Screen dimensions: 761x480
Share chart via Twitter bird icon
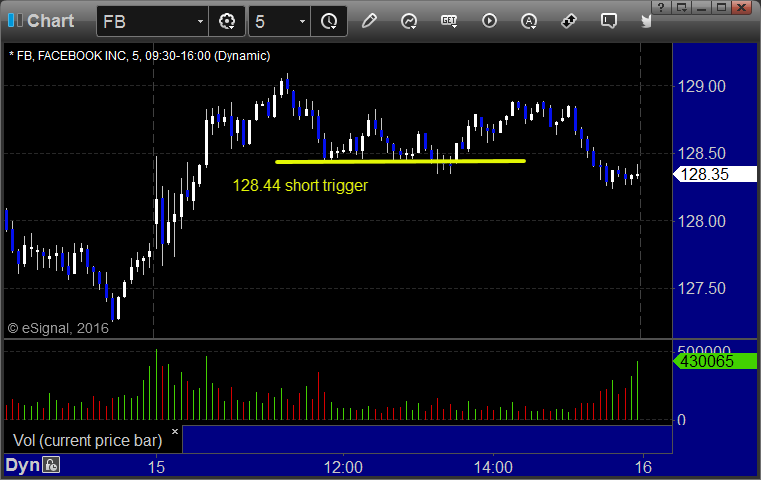(646, 21)
